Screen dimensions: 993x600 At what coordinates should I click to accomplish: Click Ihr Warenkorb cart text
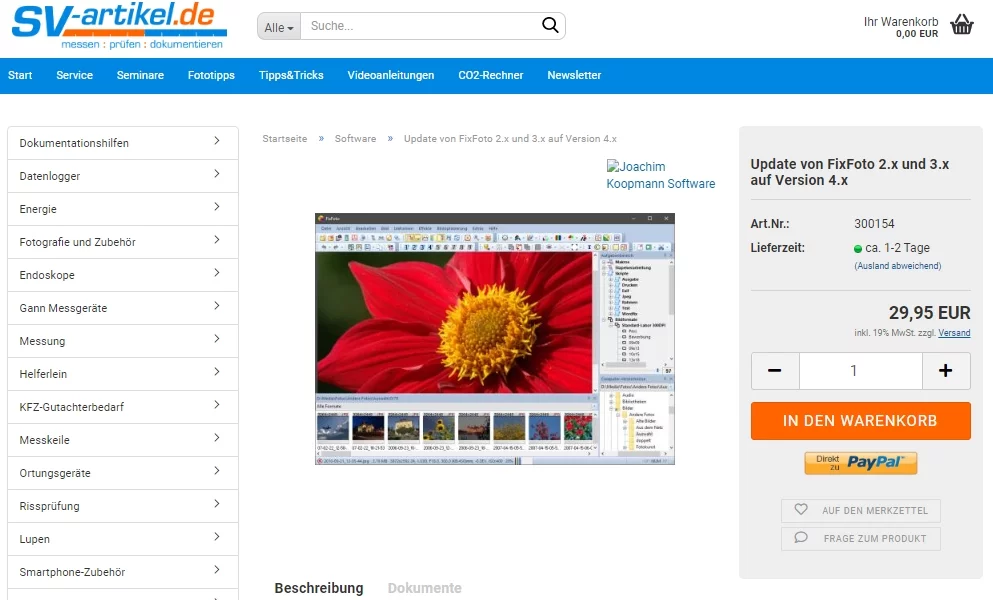901,22
